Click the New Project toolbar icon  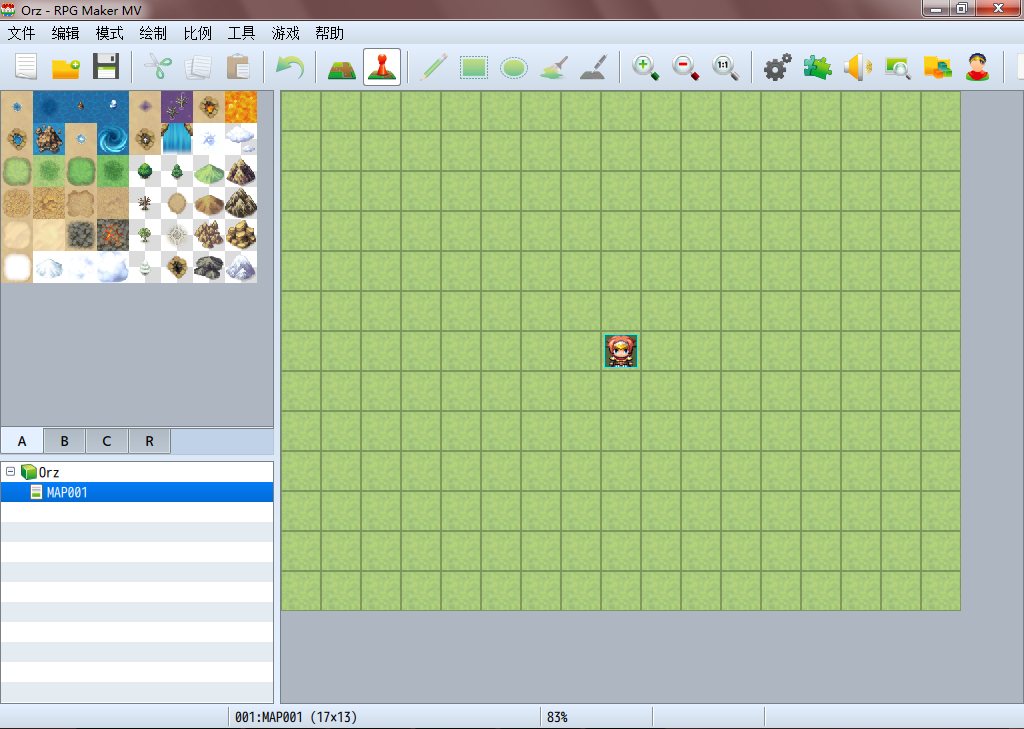point(26,67)
